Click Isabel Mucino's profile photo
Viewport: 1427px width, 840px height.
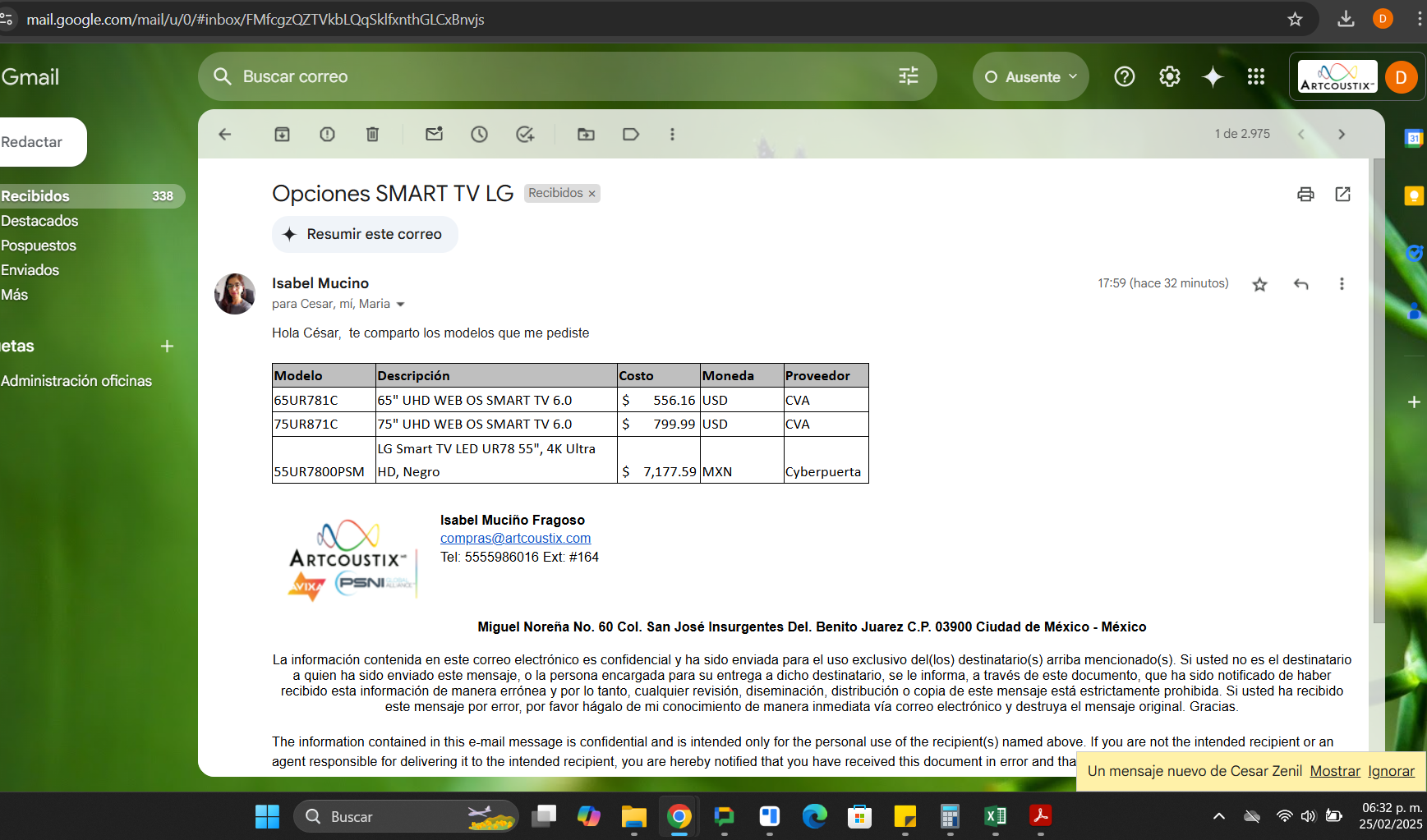[x=235, y=294]
